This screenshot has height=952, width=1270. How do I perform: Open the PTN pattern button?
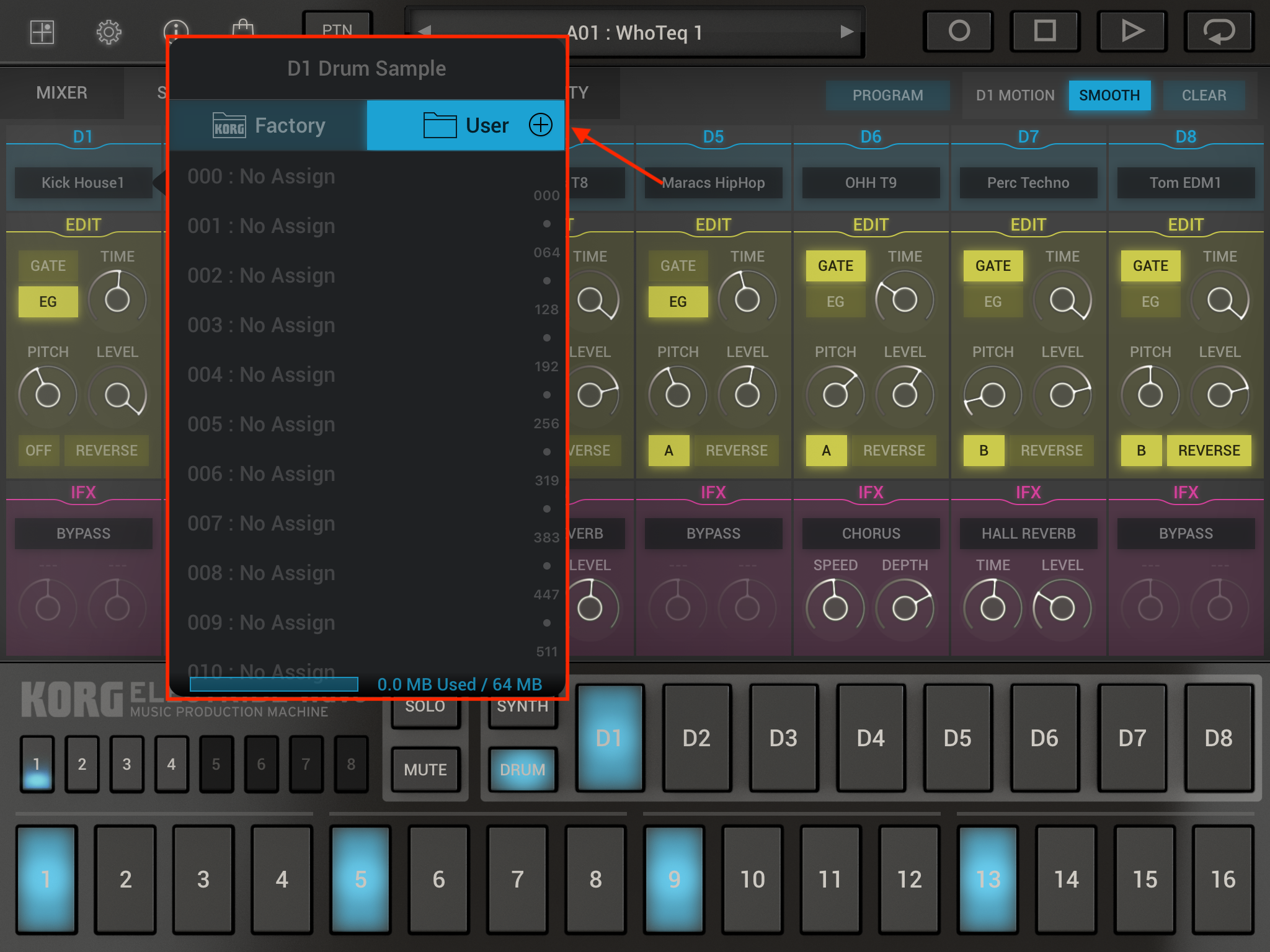[337, 27]
